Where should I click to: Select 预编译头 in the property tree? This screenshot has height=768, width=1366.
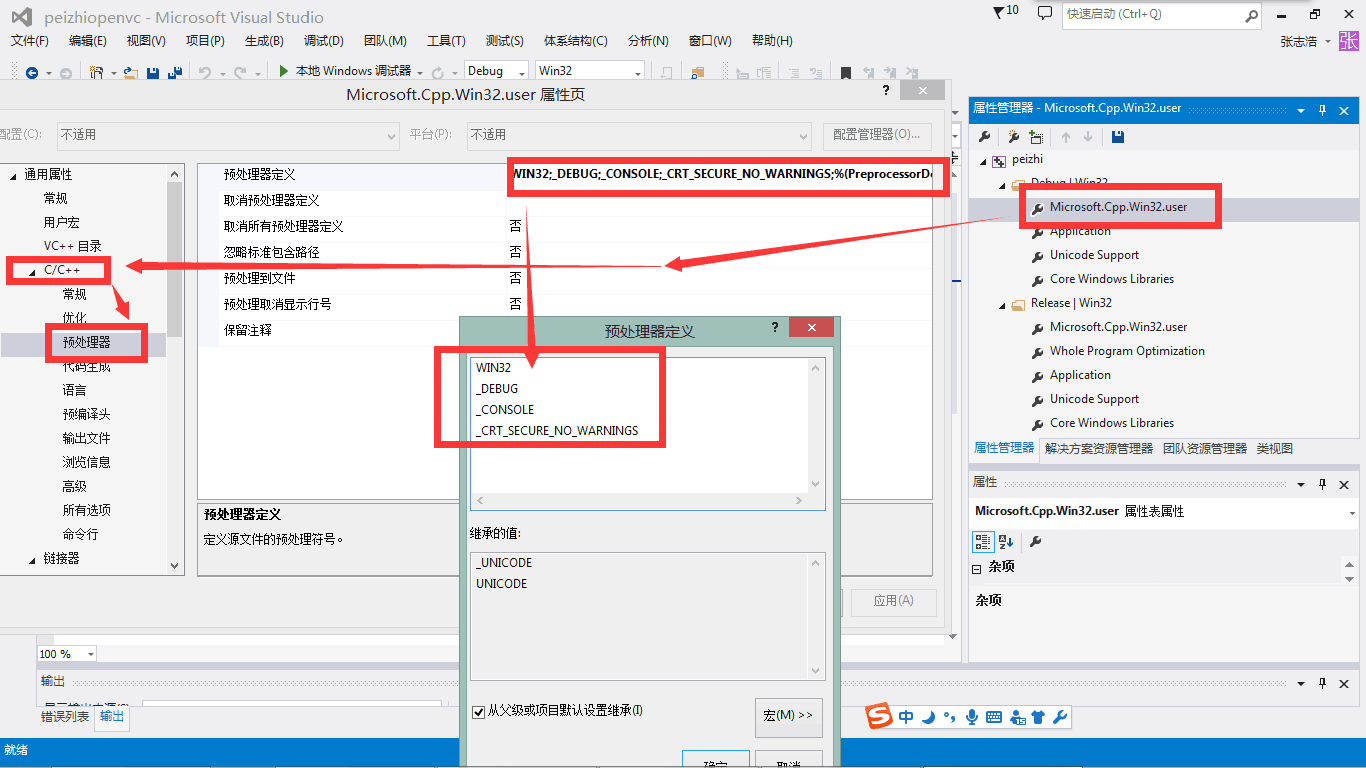pyautogui.click(x=86, y=414)
